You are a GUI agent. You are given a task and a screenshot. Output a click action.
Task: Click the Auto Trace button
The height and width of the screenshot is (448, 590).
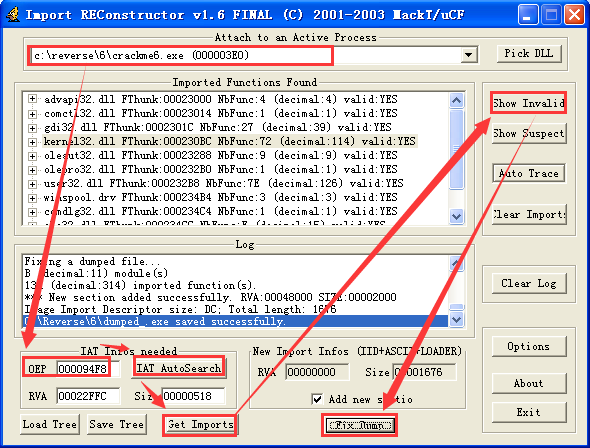click(x=529, y=173)
